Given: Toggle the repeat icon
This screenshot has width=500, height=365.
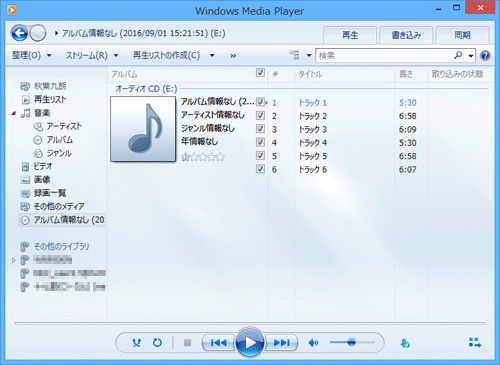Looking at the screenshot, I should click(157, 343).
